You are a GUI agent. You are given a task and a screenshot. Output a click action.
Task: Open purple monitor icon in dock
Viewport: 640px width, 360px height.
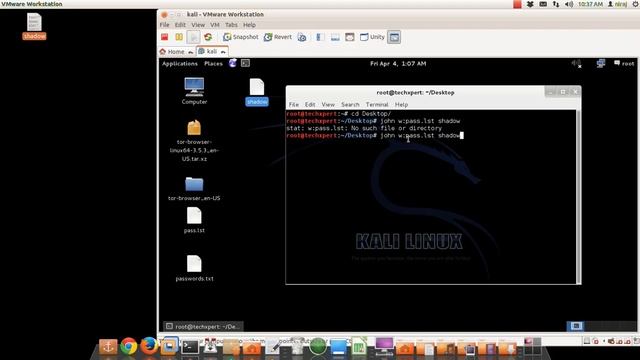384,345
